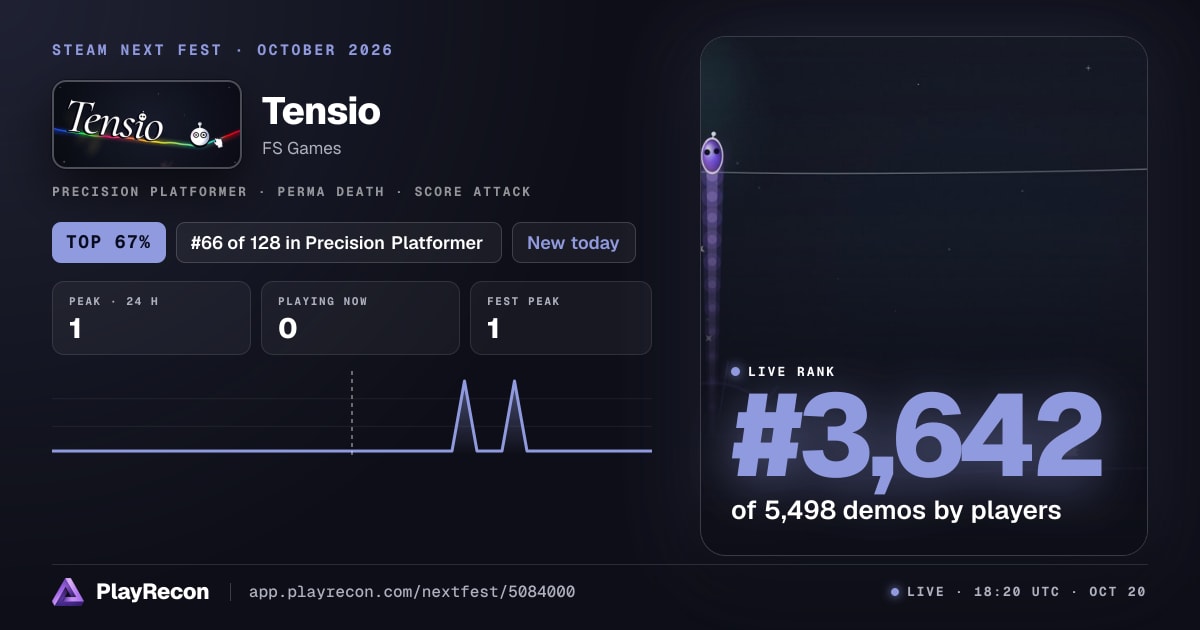
Task: Click the second spike on the player chart
Action: pos(514,416)
